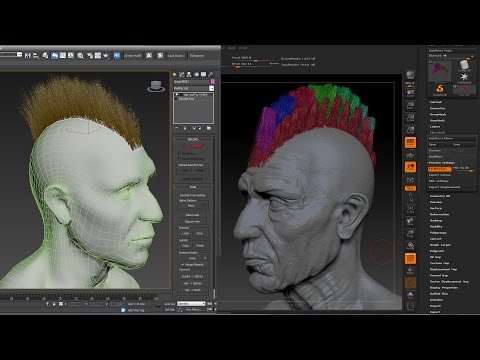
Task: Click the Presets Load button
Action: (x=185, y=234)
